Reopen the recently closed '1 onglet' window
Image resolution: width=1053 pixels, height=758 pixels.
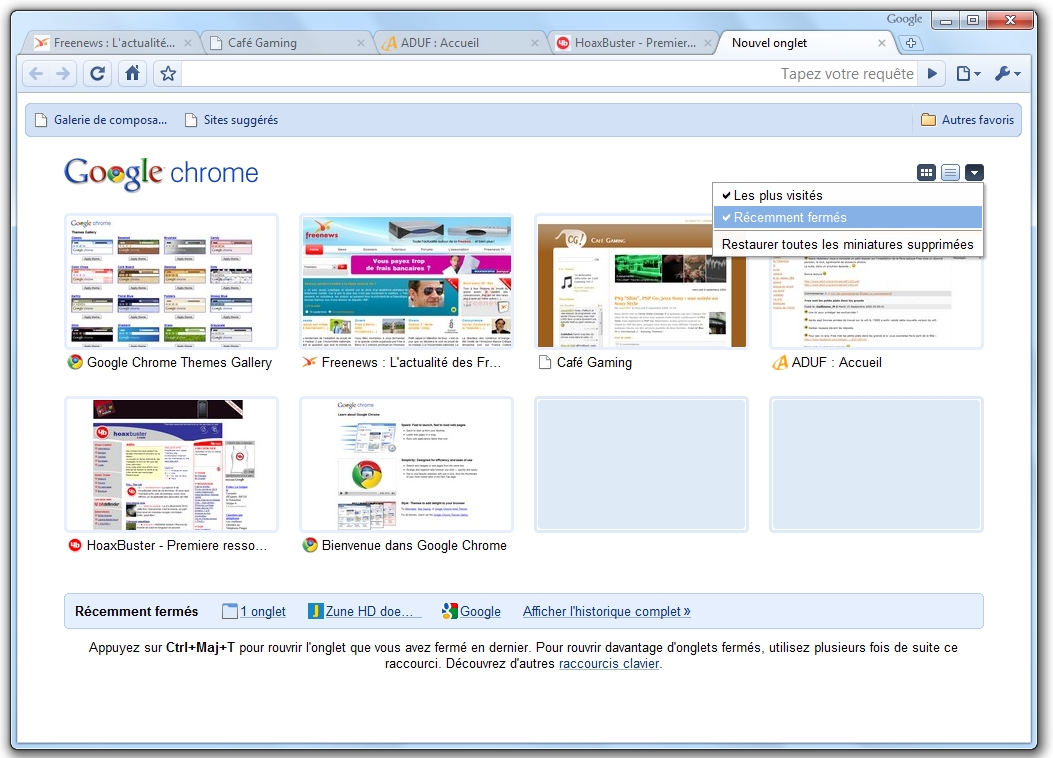pos(254,612)
